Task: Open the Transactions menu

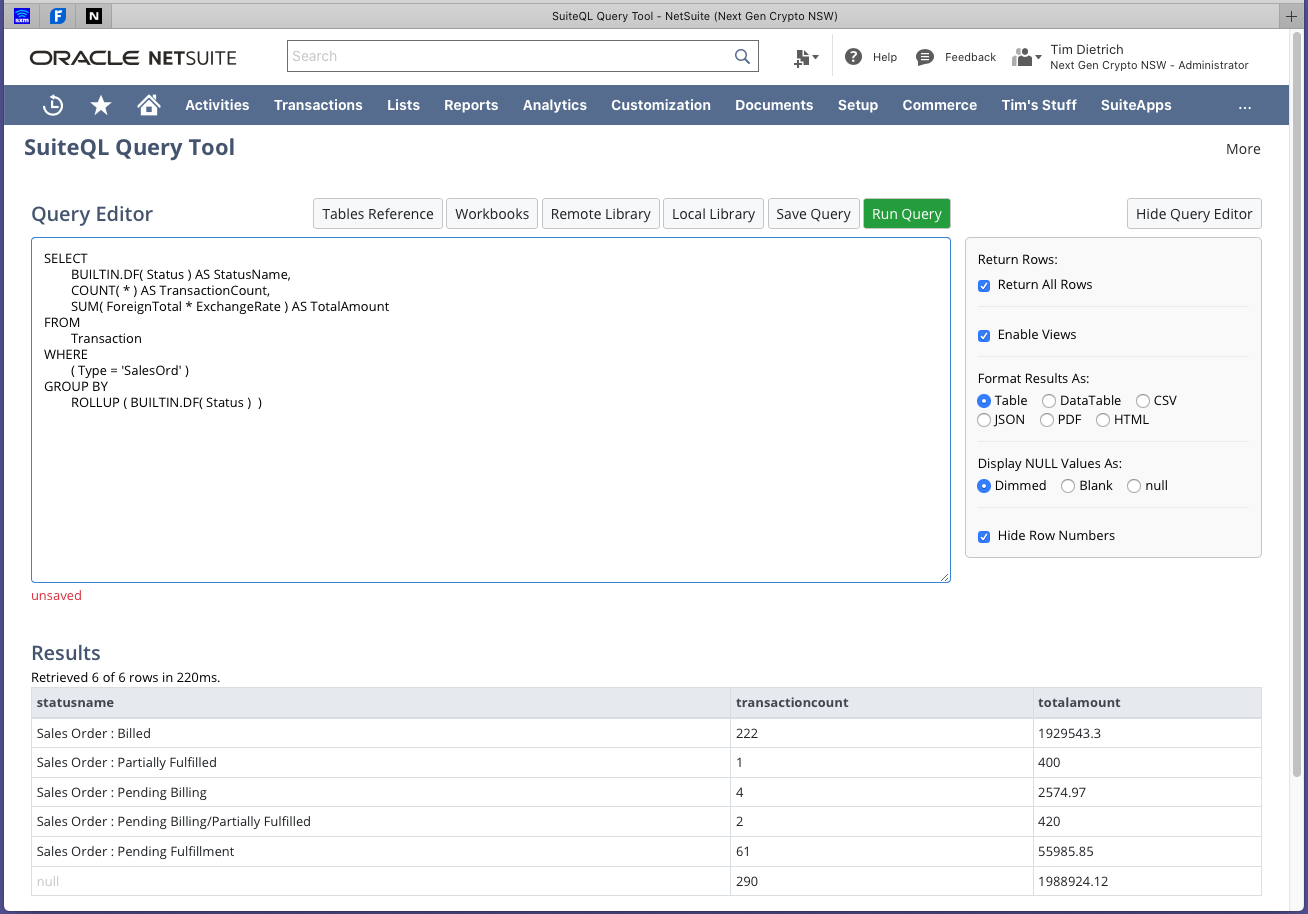Action: pos(318,105)
